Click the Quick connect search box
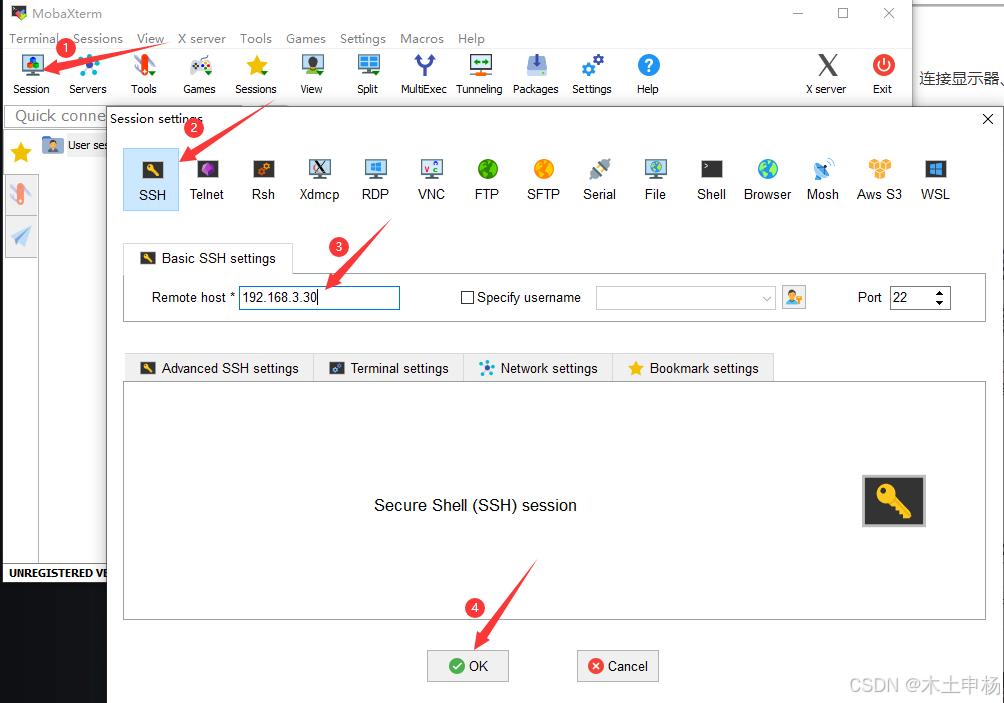Image resolution: width=1004 pixels, height=703 pixels. tap(56, 116)
